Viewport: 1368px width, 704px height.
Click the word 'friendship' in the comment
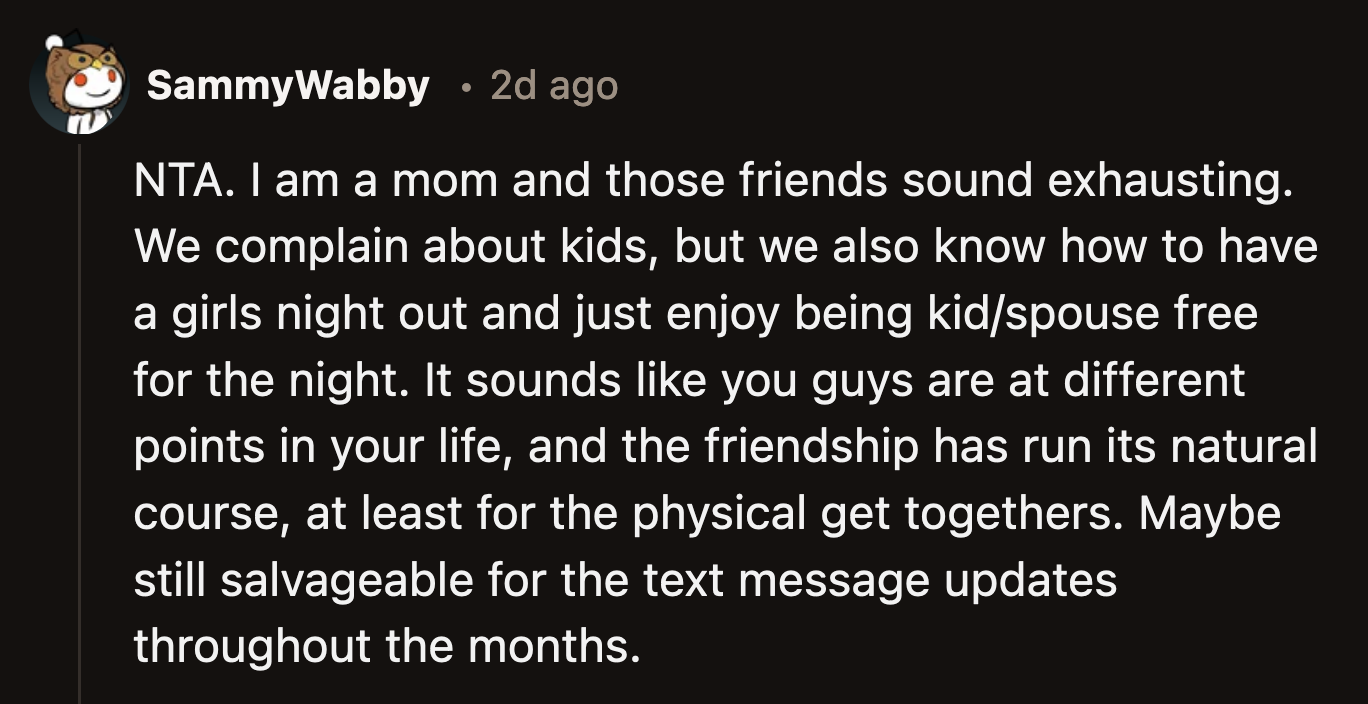(811, 446)
